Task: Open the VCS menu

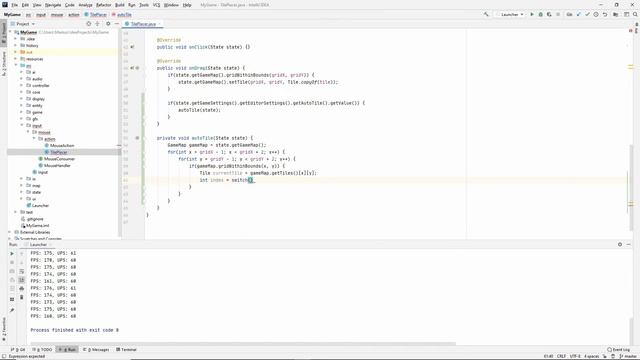Action: click(x=156, y=5)
